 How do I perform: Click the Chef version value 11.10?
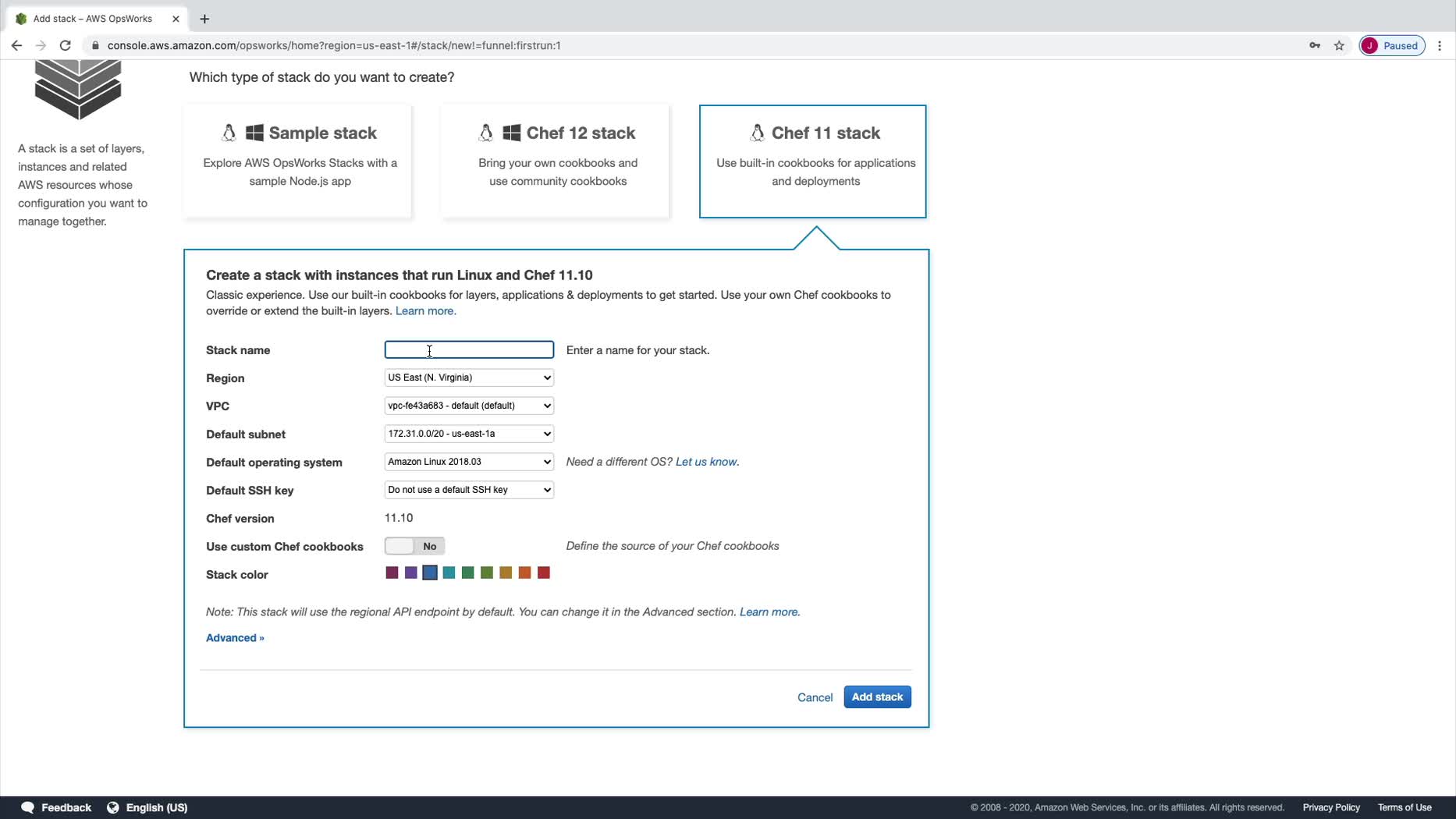[399, 518]
